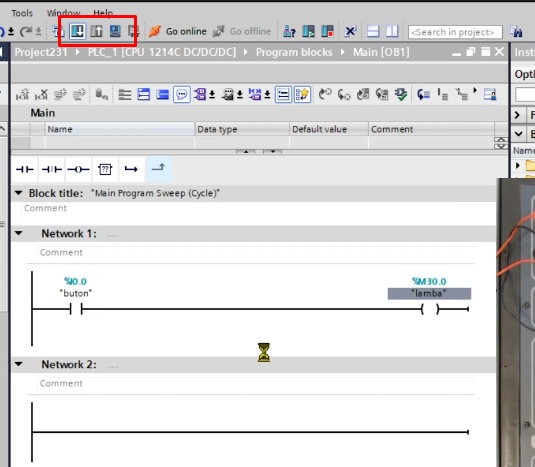
Task: Click the Compile toolbar icon
Action: pyautogui.click(x=58, y=31)
